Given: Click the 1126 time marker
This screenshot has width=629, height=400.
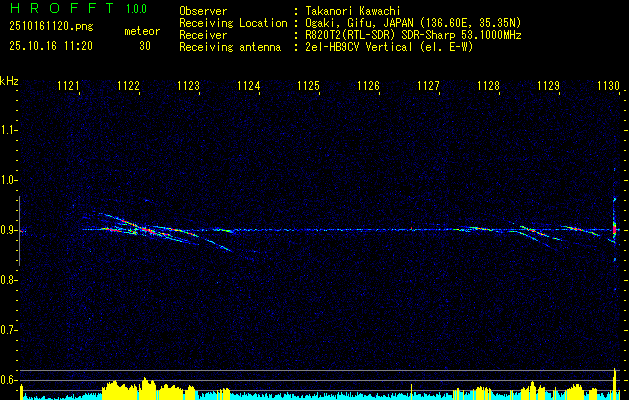Looking at the screenshot, I should (x=368, y=86).
